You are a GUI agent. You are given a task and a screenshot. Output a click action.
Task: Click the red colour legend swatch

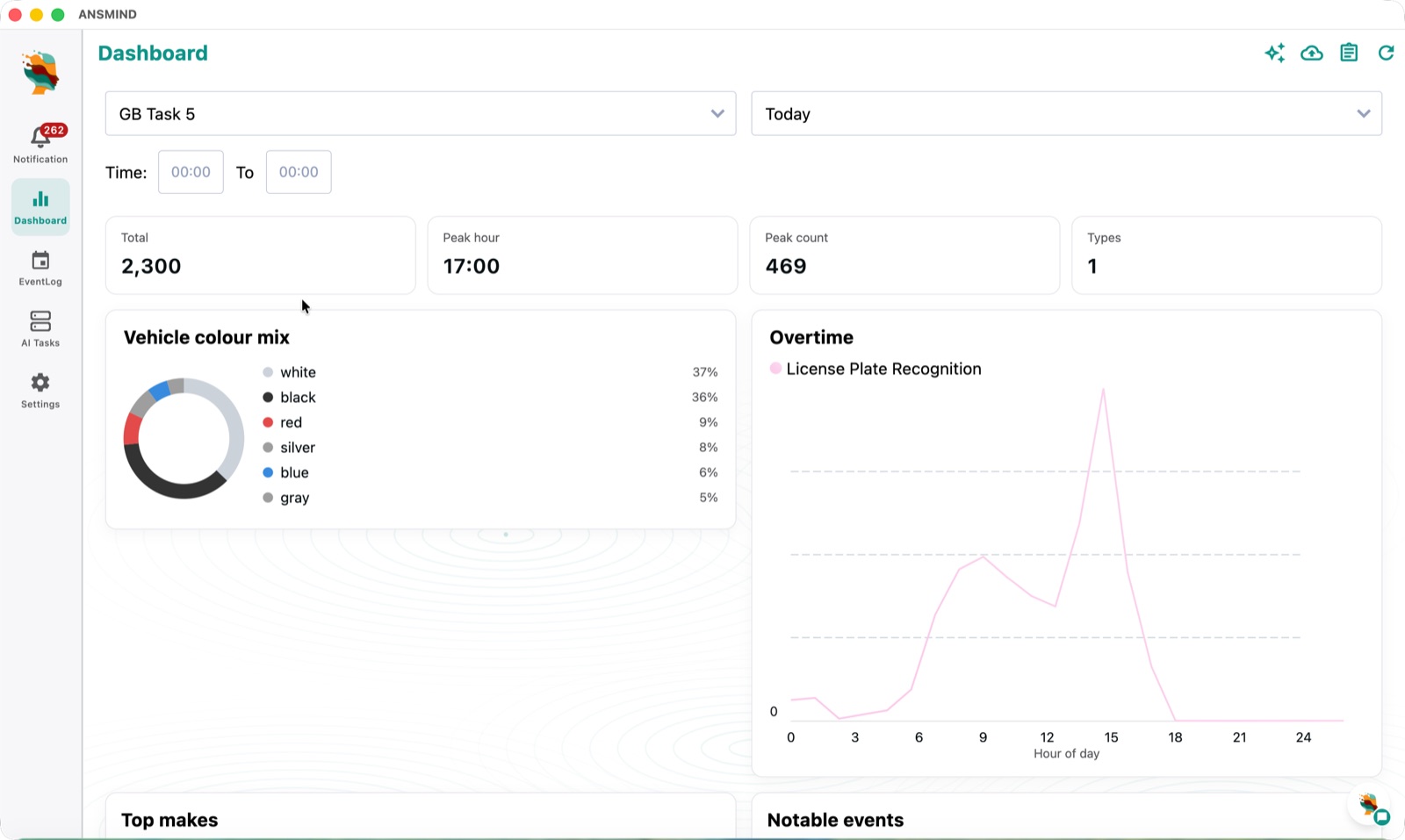point(268,422)
